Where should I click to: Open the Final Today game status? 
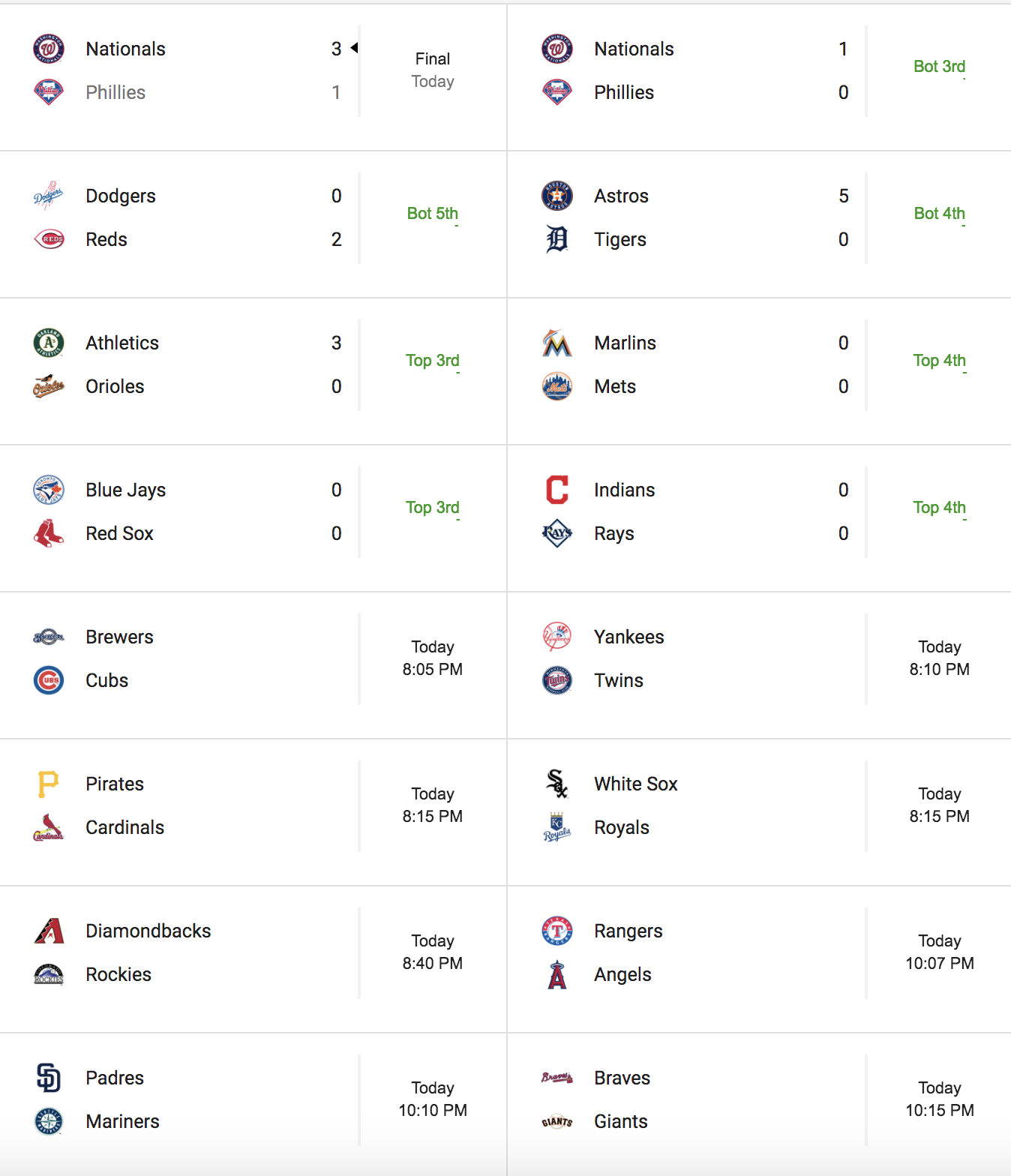click(433, 70)
